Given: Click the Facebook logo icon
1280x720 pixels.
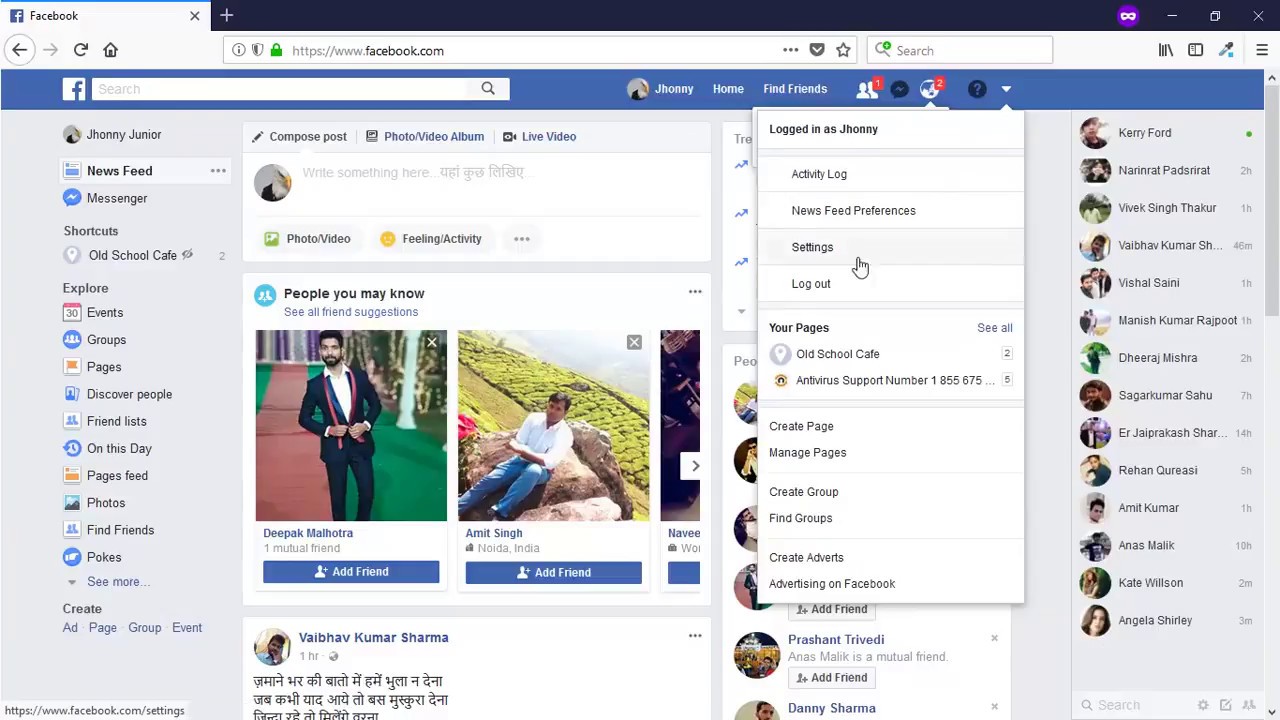Looking at the screenshot, I should 74,89.
